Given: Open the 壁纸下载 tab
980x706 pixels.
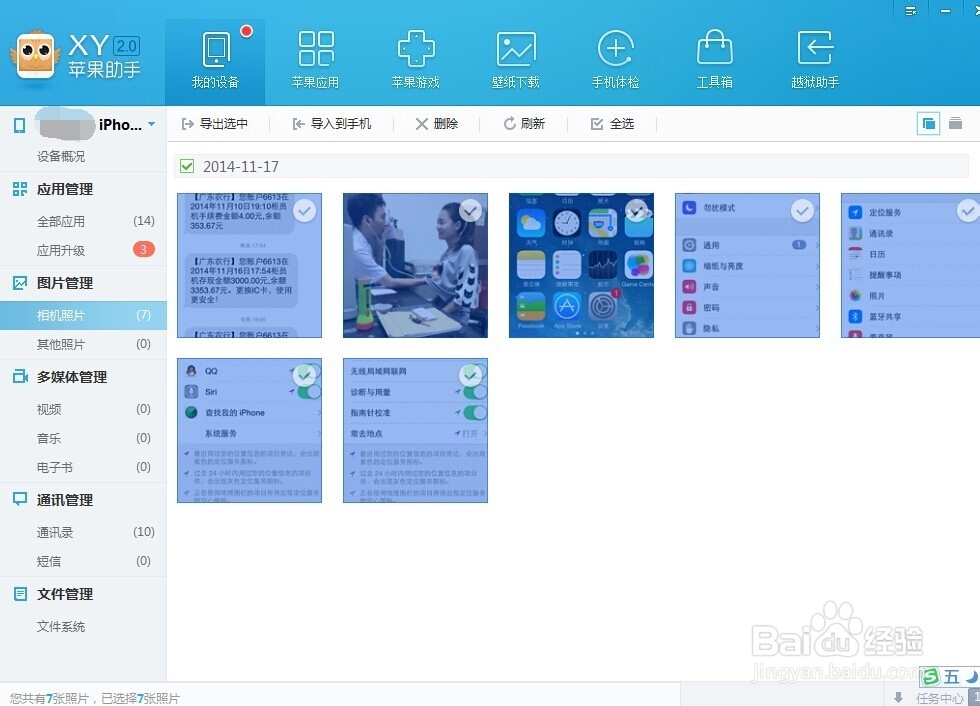Looking at the screenshot, I should (x=516, y=61).
